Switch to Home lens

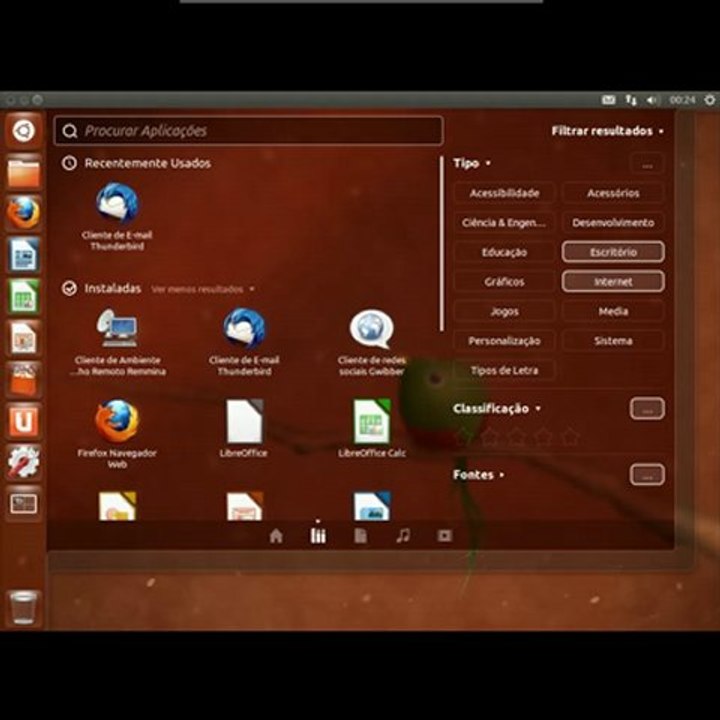point(276,535)
